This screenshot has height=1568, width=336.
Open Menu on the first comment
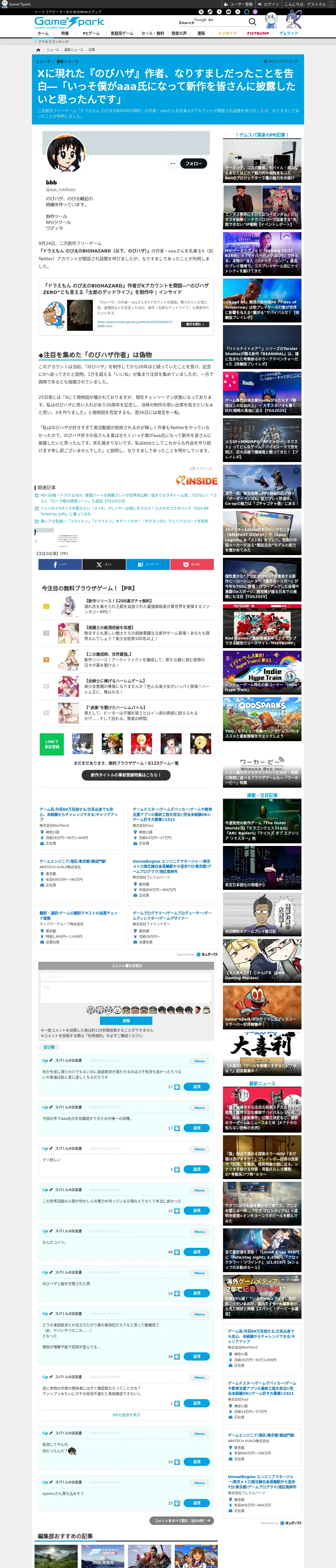199,1061
